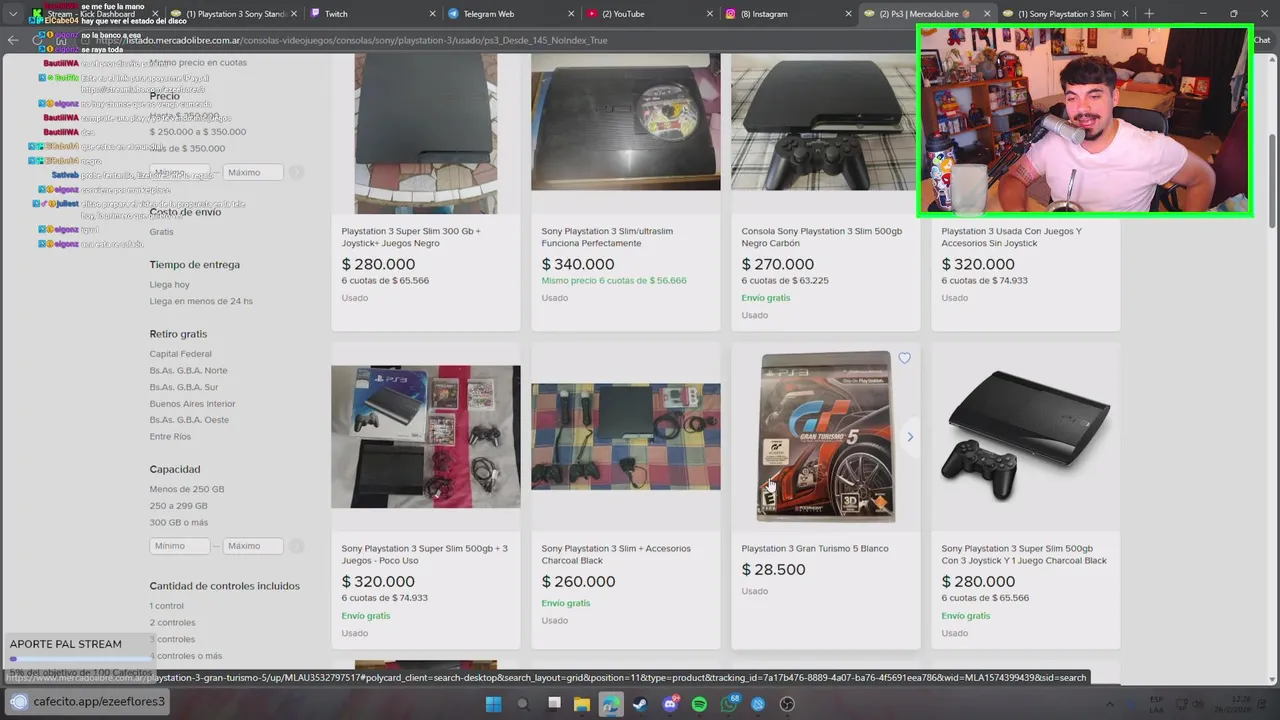Click Super Slim with joystick product thumbnail
This screenshot has height=720, width=1280.
pos(1026,436)
